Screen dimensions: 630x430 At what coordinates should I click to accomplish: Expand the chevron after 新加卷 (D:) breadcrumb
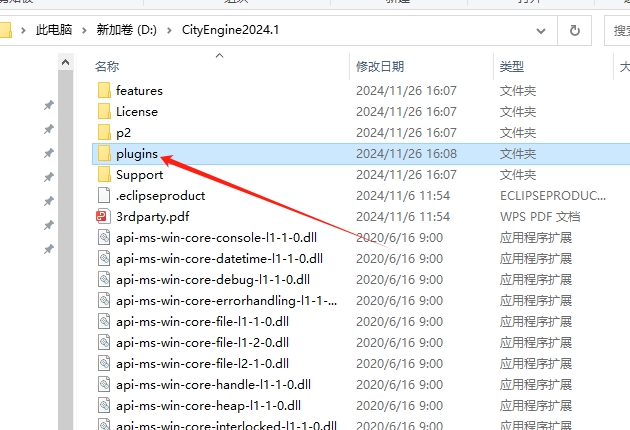coord(169,30)
